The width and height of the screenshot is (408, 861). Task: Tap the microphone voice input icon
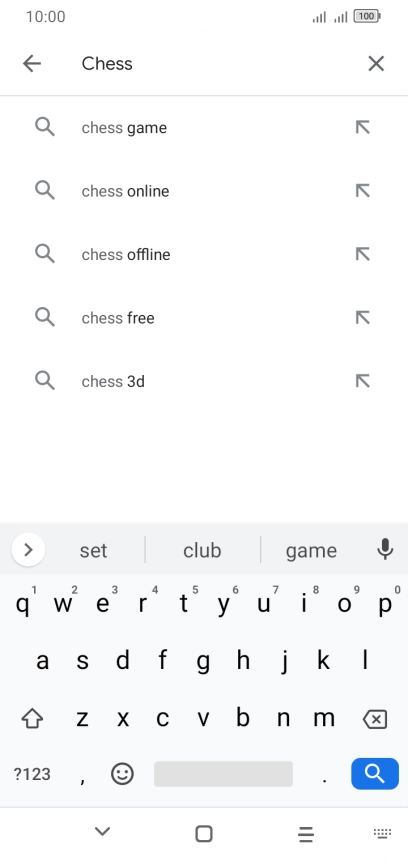tap(385, 549)
